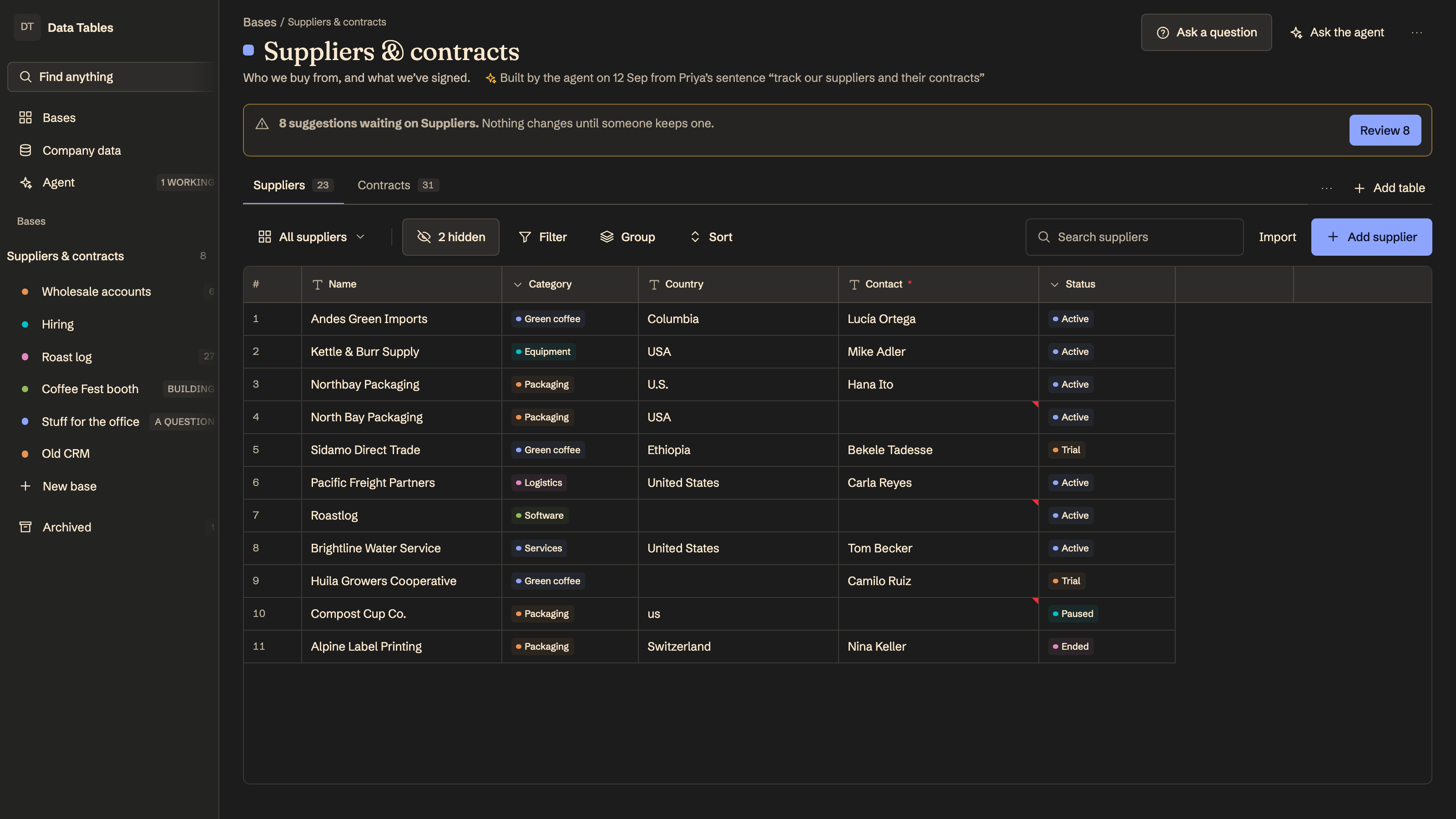The width and height of the screenshot is (1456, 819).
Task: Click the question mark icon in Ask a question
Action: point(1163,33)
